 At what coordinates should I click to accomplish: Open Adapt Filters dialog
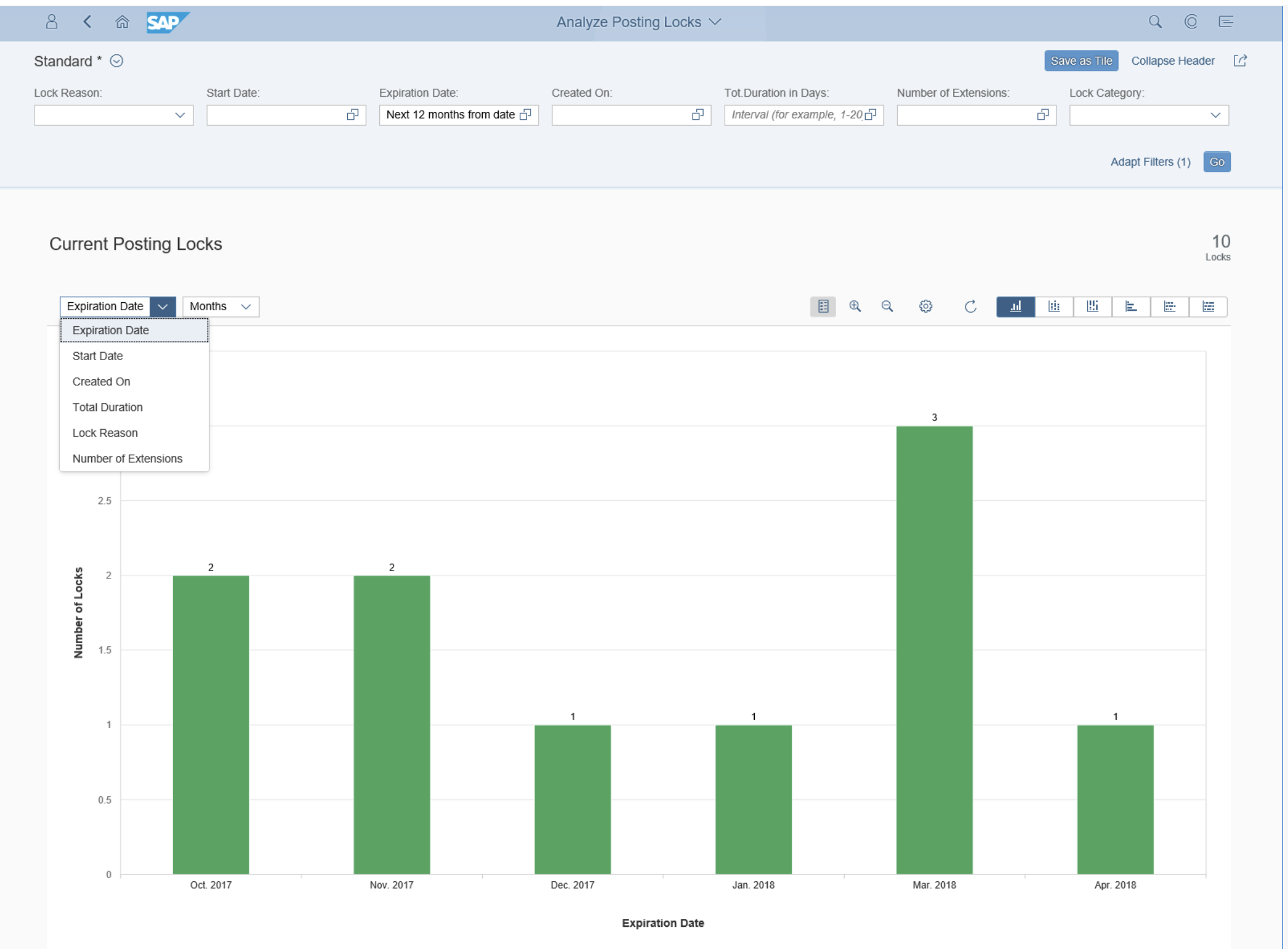pos(1151,161)
